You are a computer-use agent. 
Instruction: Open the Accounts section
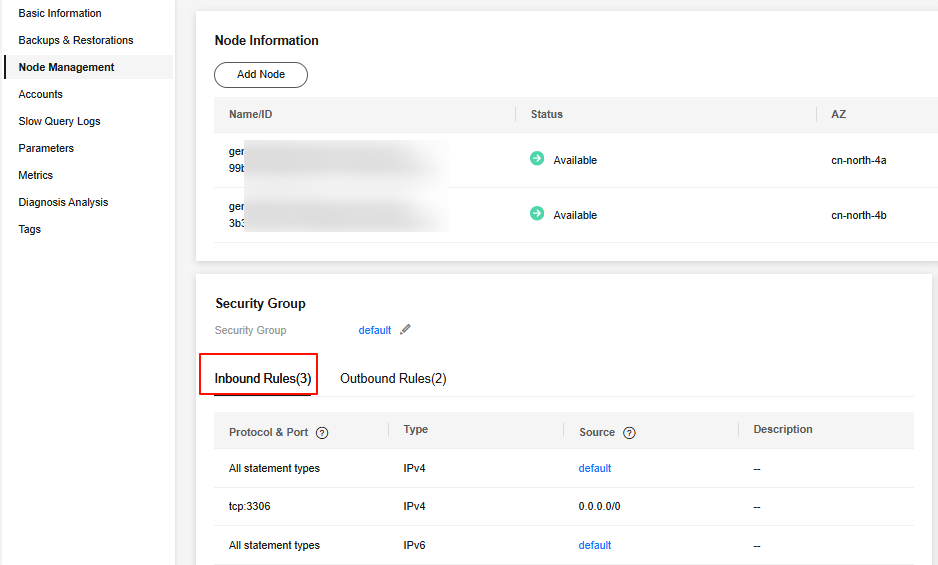(41, 94)
